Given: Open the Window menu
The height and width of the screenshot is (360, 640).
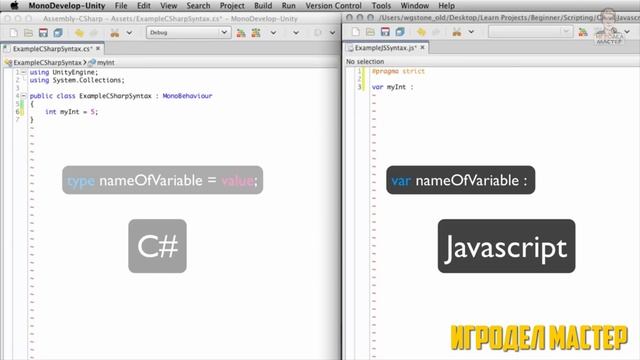Looking at the screenshot, I should tap(415, 6).
